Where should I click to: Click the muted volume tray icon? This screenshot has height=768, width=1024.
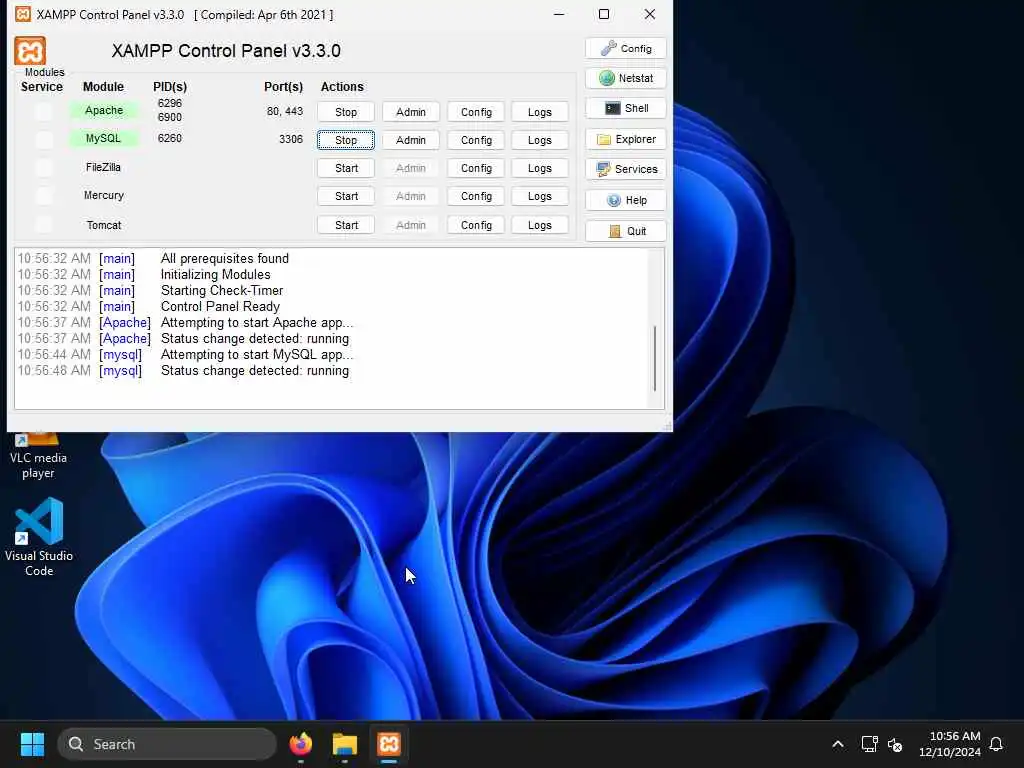tap(895, 744)
